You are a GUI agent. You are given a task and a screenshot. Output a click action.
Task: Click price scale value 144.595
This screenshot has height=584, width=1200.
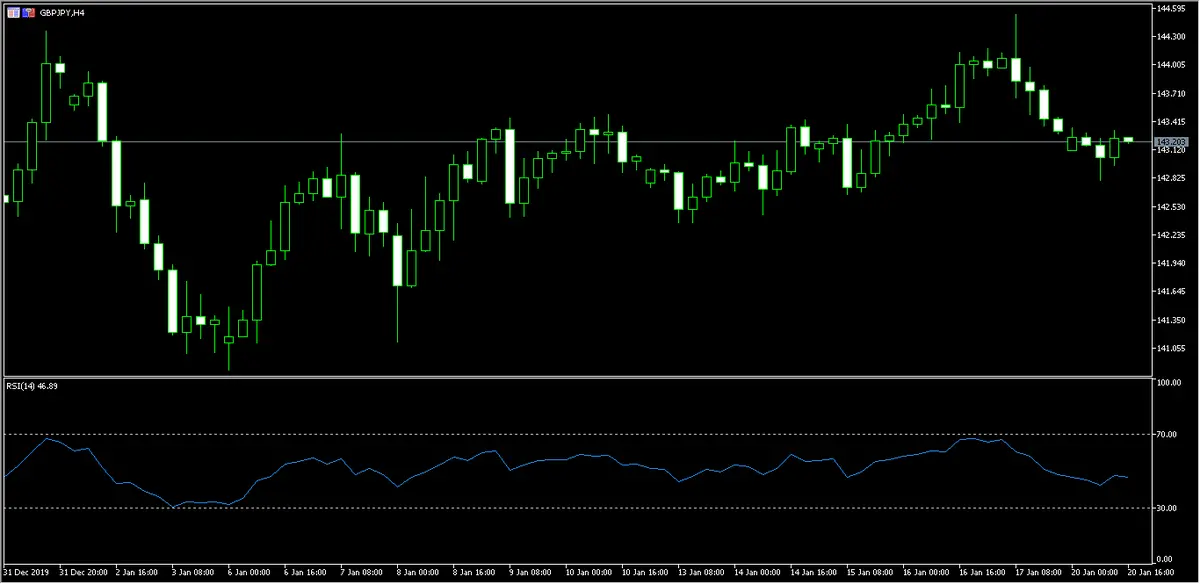tap(1171, 8)
